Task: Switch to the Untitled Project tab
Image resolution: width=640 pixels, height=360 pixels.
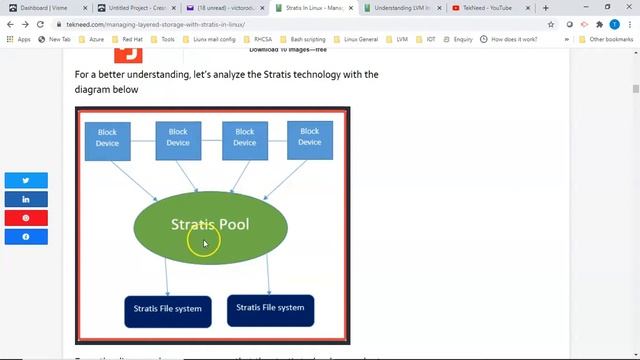Action: point(137,8)
